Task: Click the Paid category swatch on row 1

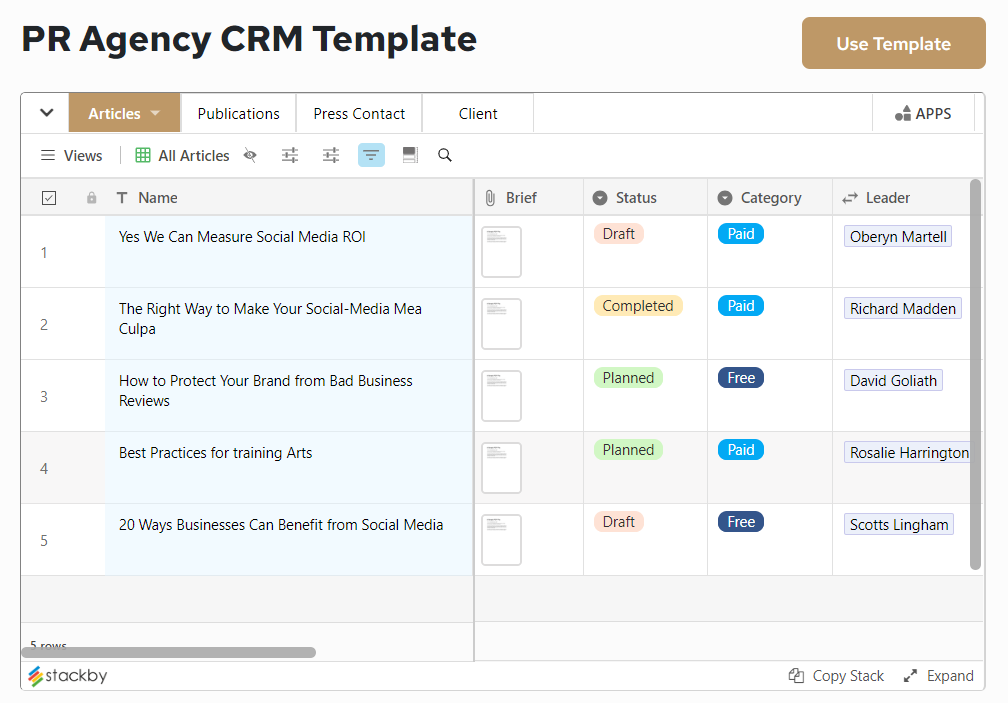Action: click(740, 233)
